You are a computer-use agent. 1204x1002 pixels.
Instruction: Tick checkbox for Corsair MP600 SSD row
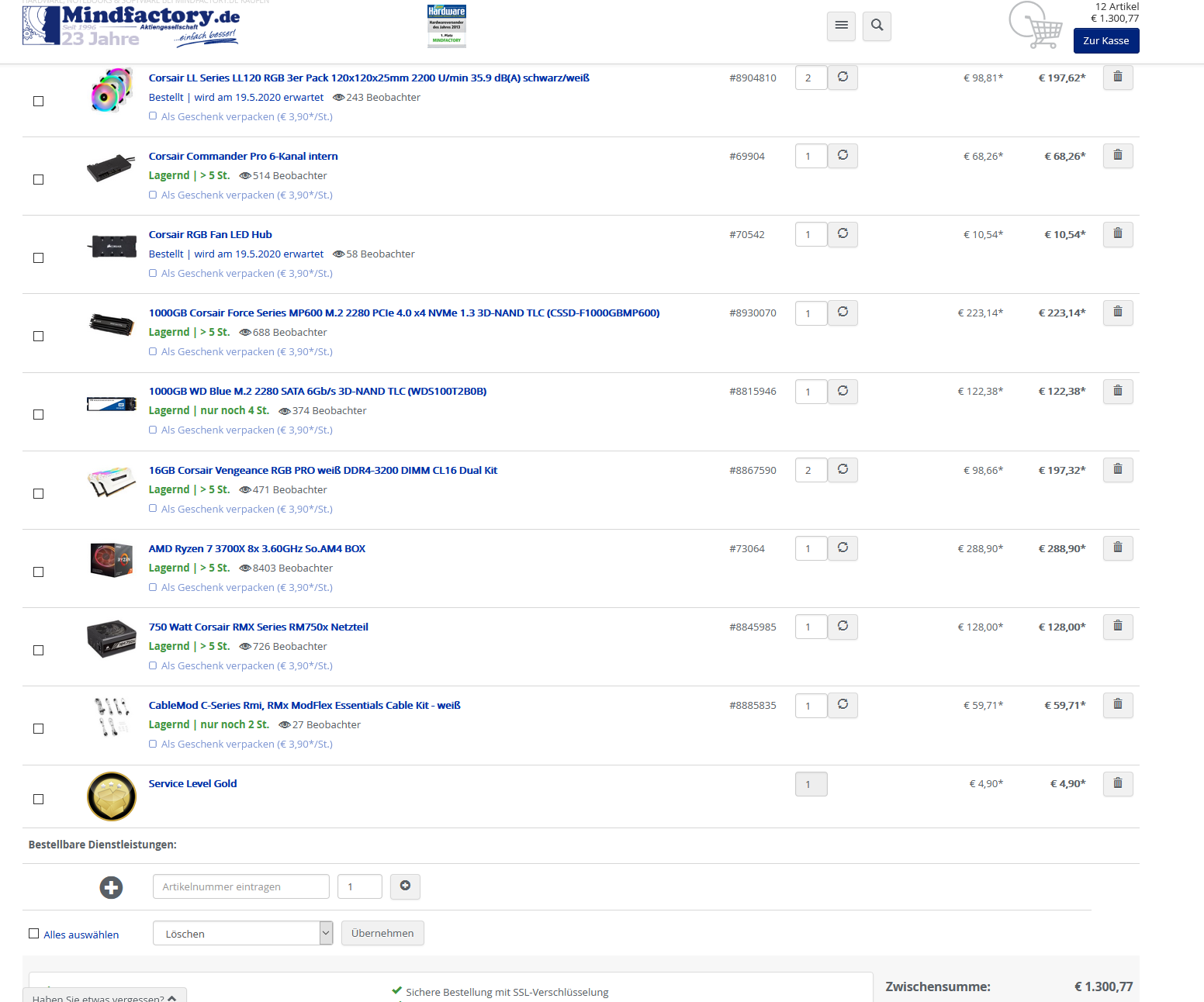(38, 337)
